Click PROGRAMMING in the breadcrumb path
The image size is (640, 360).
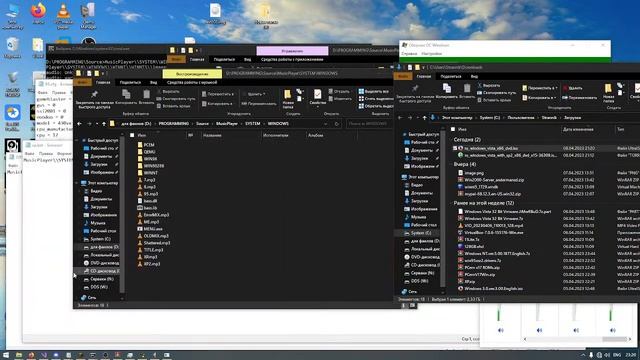tap(173, 124)
